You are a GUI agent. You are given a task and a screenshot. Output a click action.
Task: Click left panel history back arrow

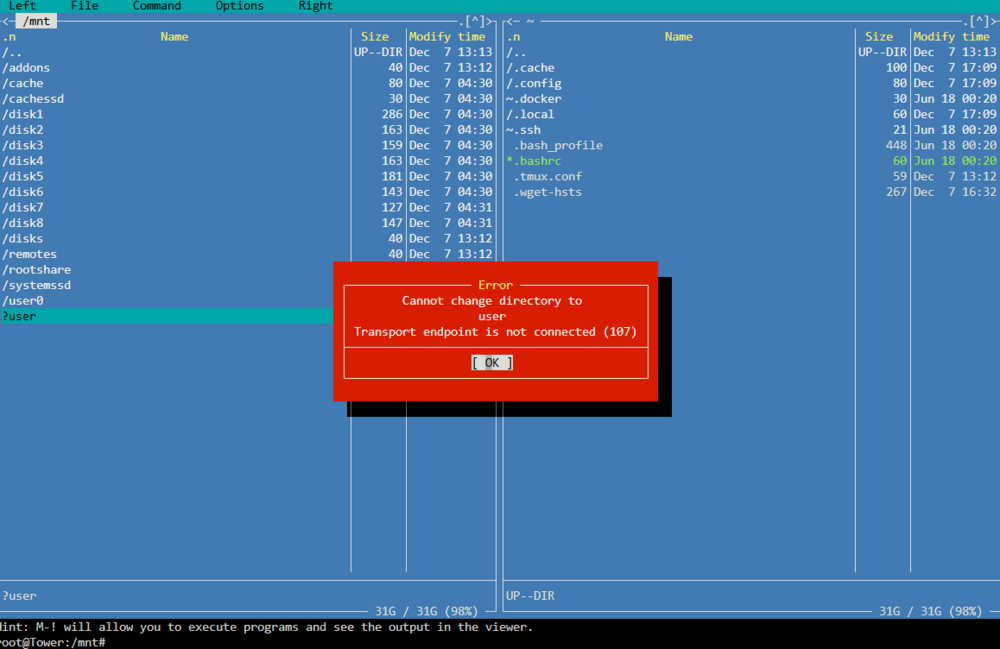pyautogui.click(x=6, y=21)
